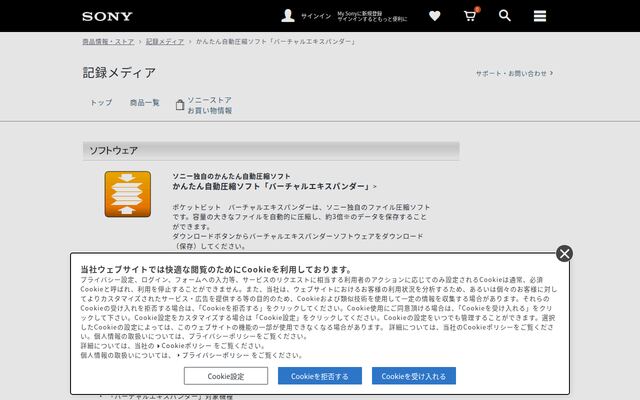
Task: Open 商品情報・ストア breadcrumb link
Action: pyautogui.click(x=108, y=42)
